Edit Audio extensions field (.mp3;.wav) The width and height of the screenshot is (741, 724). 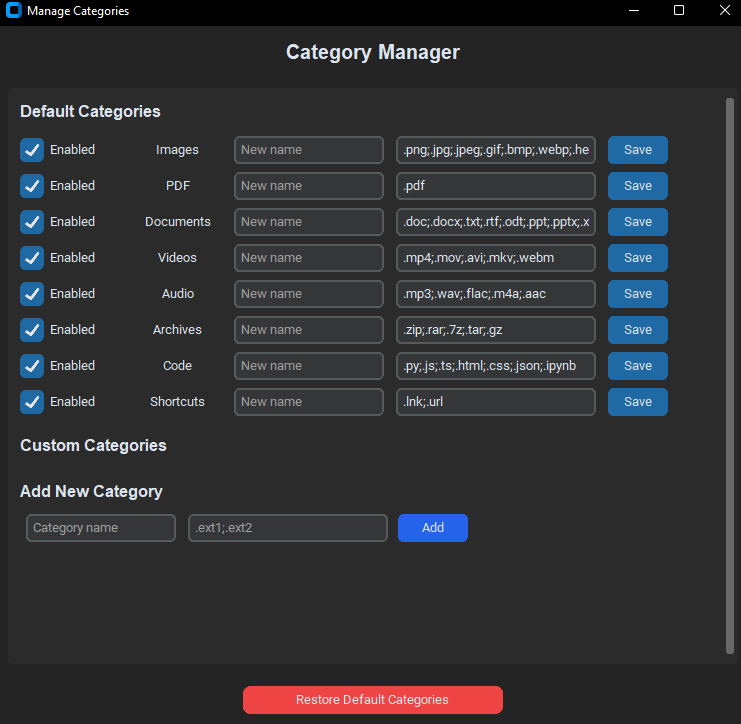click(496, 293)
